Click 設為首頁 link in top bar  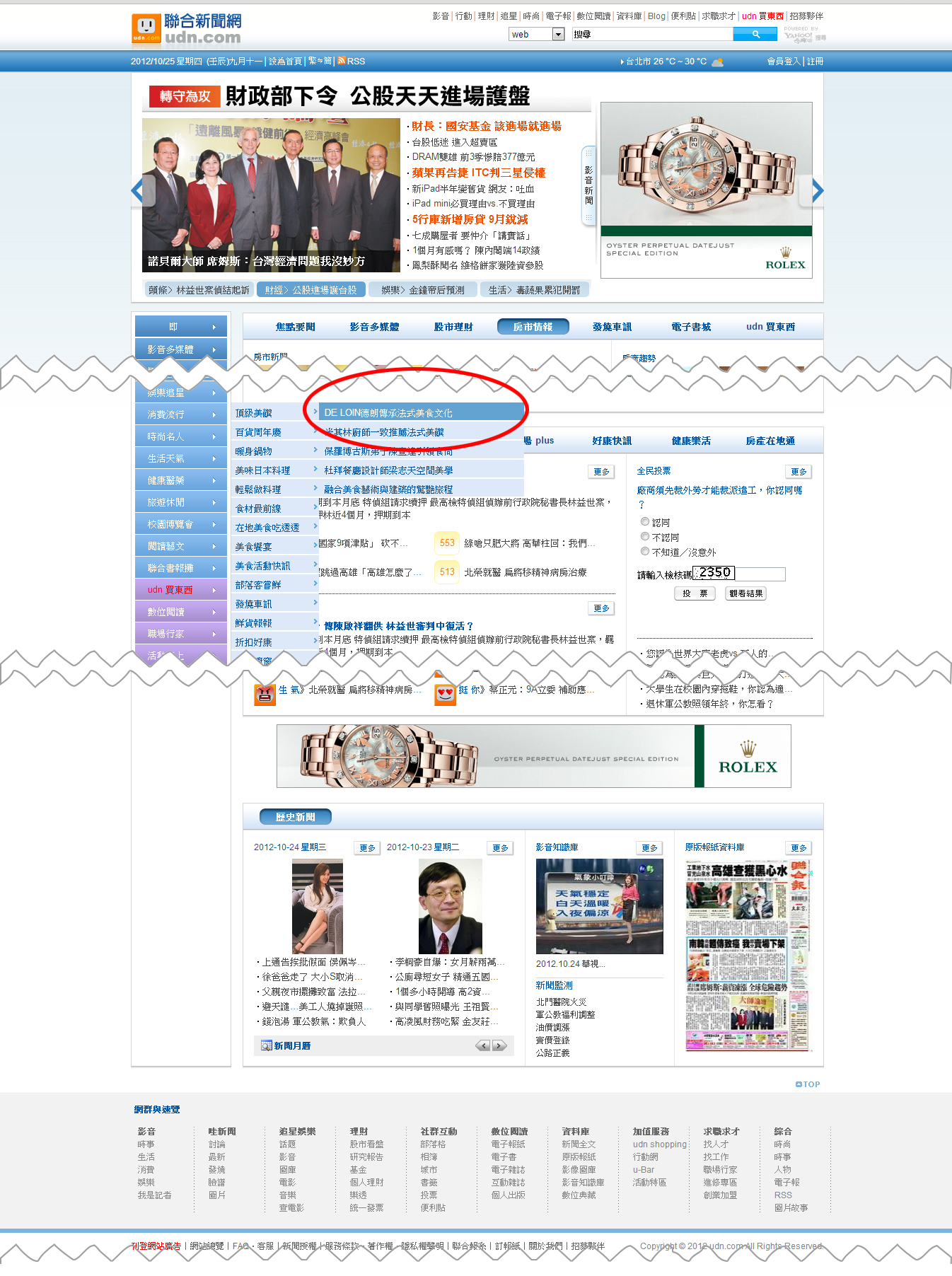pyautogui.click(x=285, y=62)
